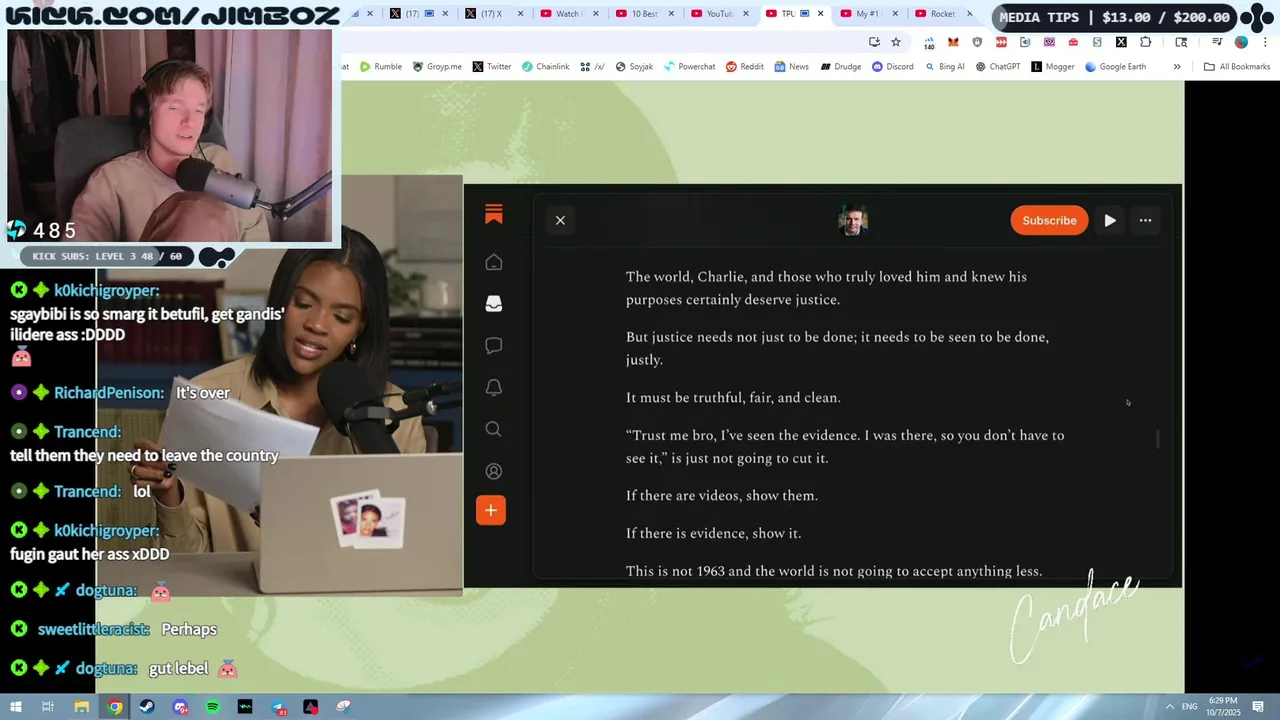Show hidden system tray icons
Viewport: 1280px width, 720px height.
[1169, 707]
